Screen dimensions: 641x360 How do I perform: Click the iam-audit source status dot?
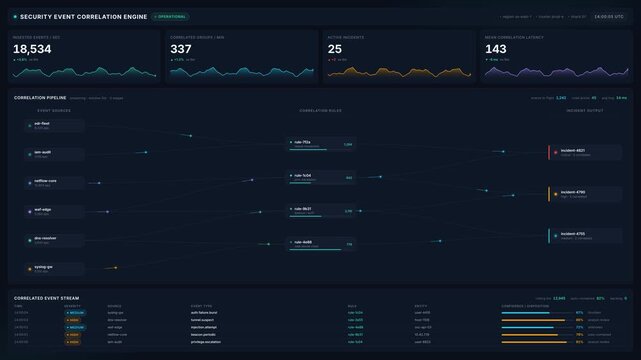pos(29,154)
